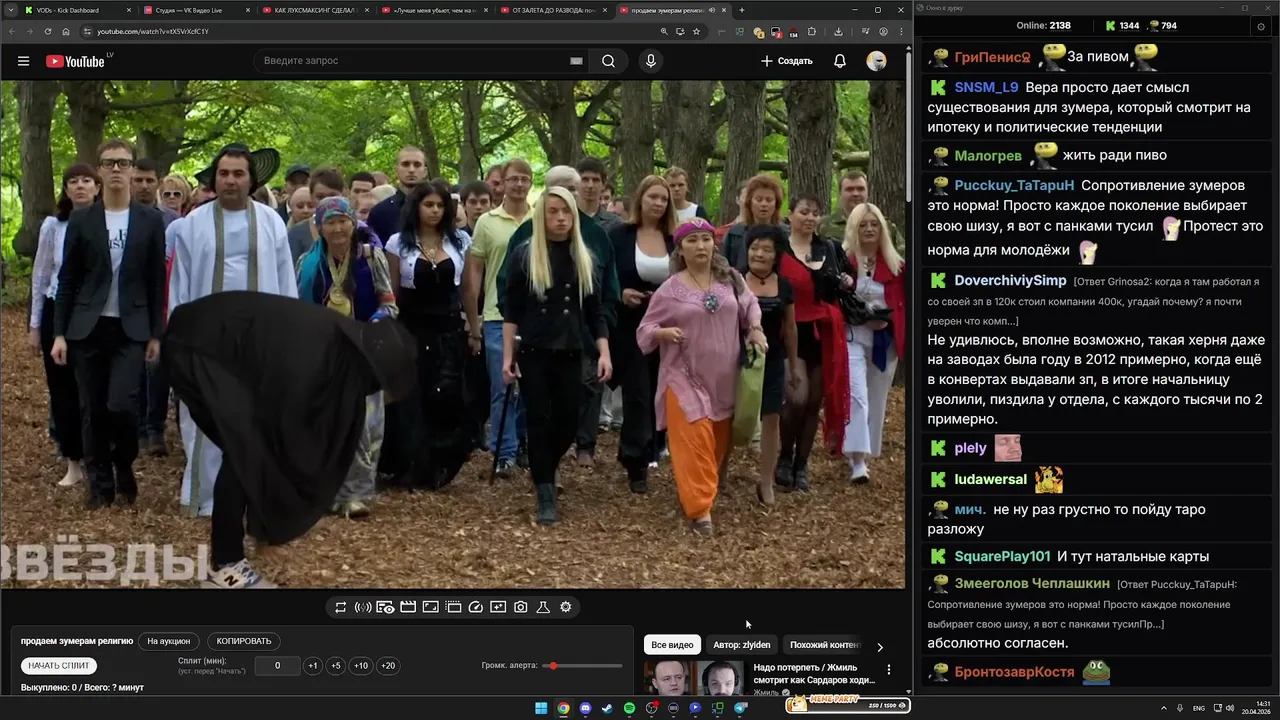The width and height of the screenshot is (1280, 720).
Task: Open the browser extensions puzzle icon
Action: (811, 31)
